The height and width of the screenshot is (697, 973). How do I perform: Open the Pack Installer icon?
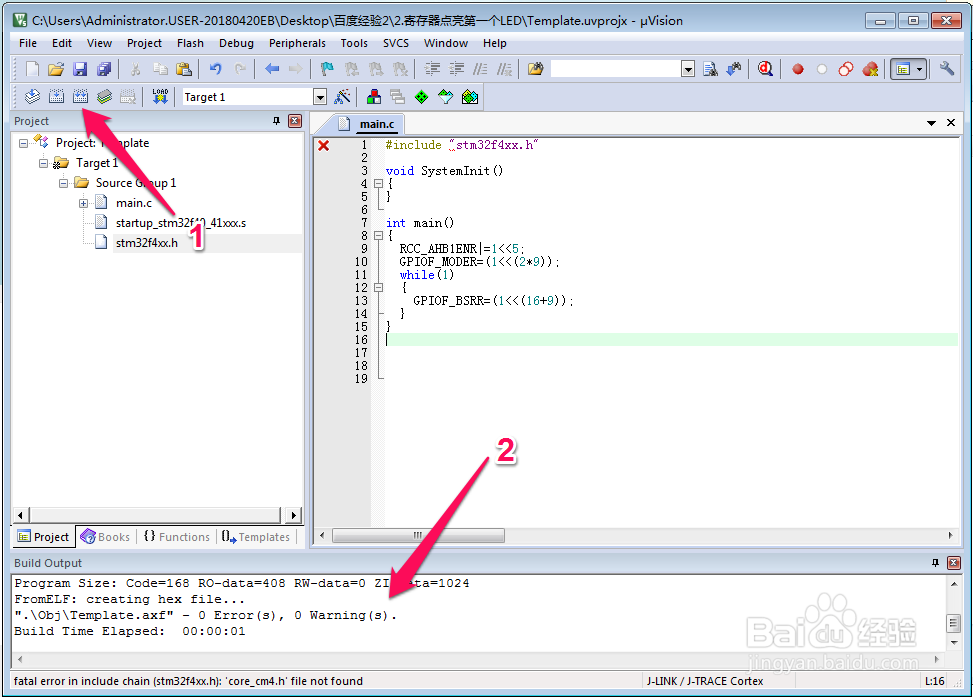pos(470,96)
